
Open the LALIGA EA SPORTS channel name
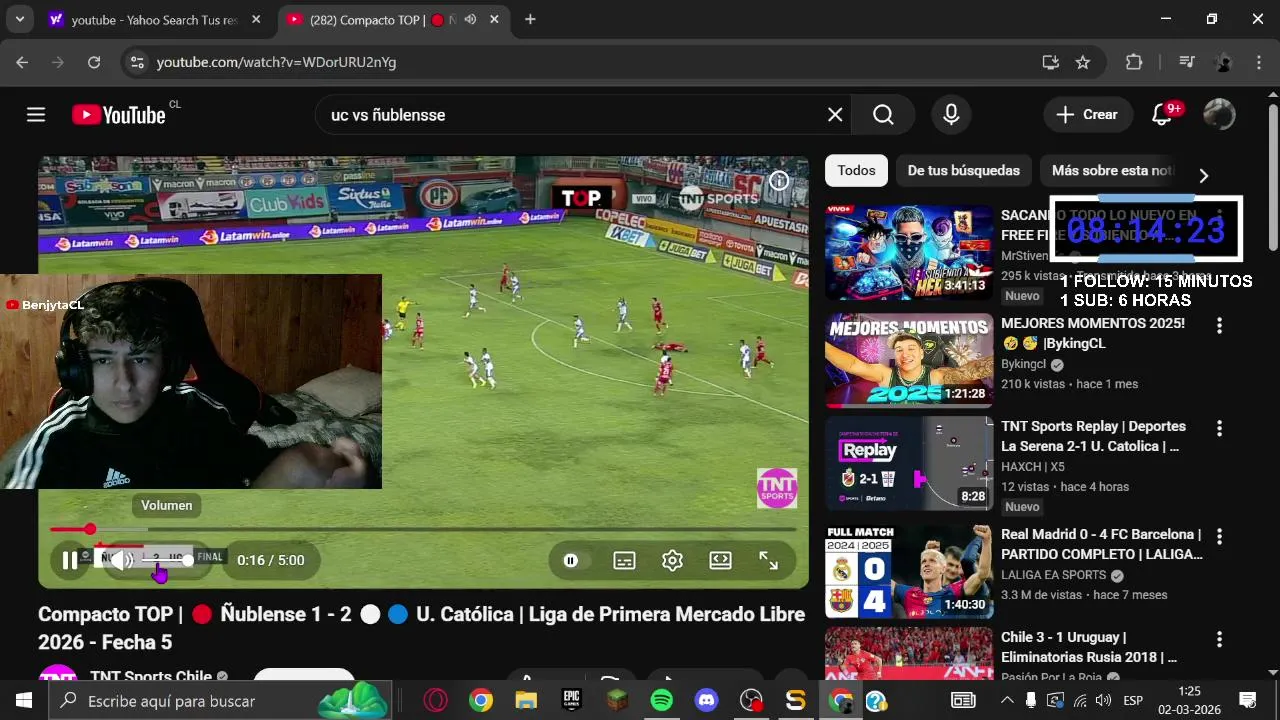click(1053, 575)
